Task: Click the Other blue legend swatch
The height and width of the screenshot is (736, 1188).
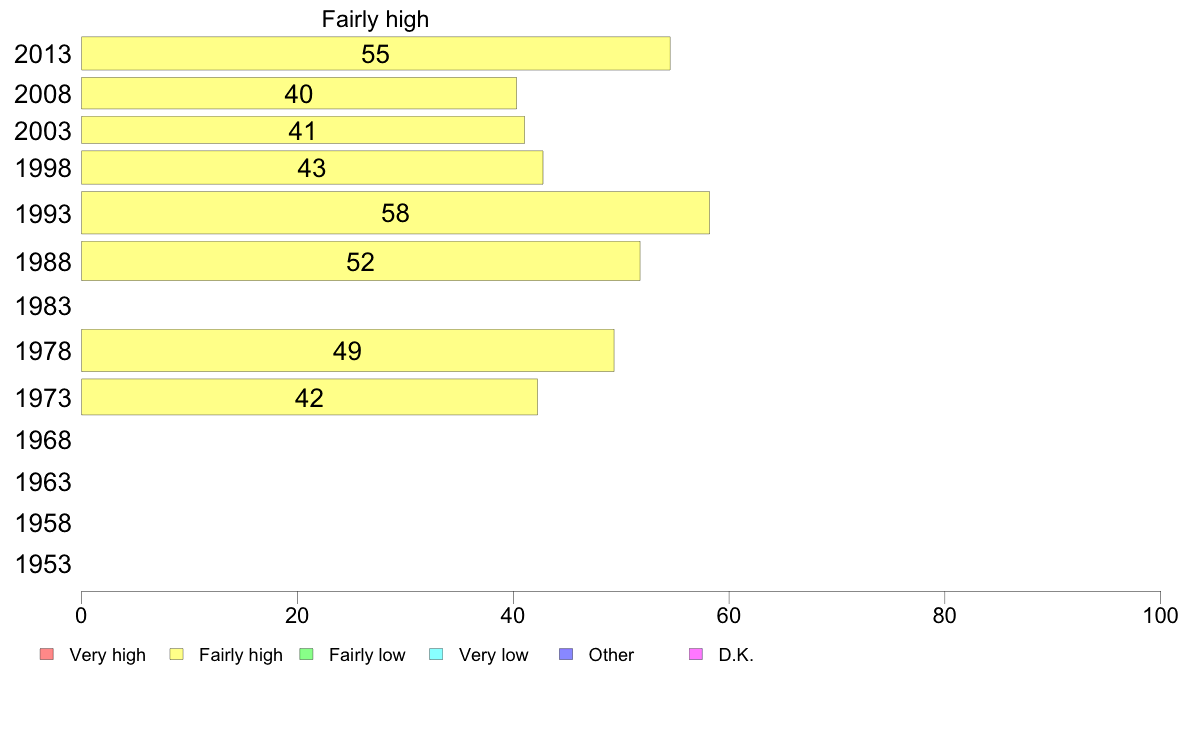Action: [x=566, y=654]
